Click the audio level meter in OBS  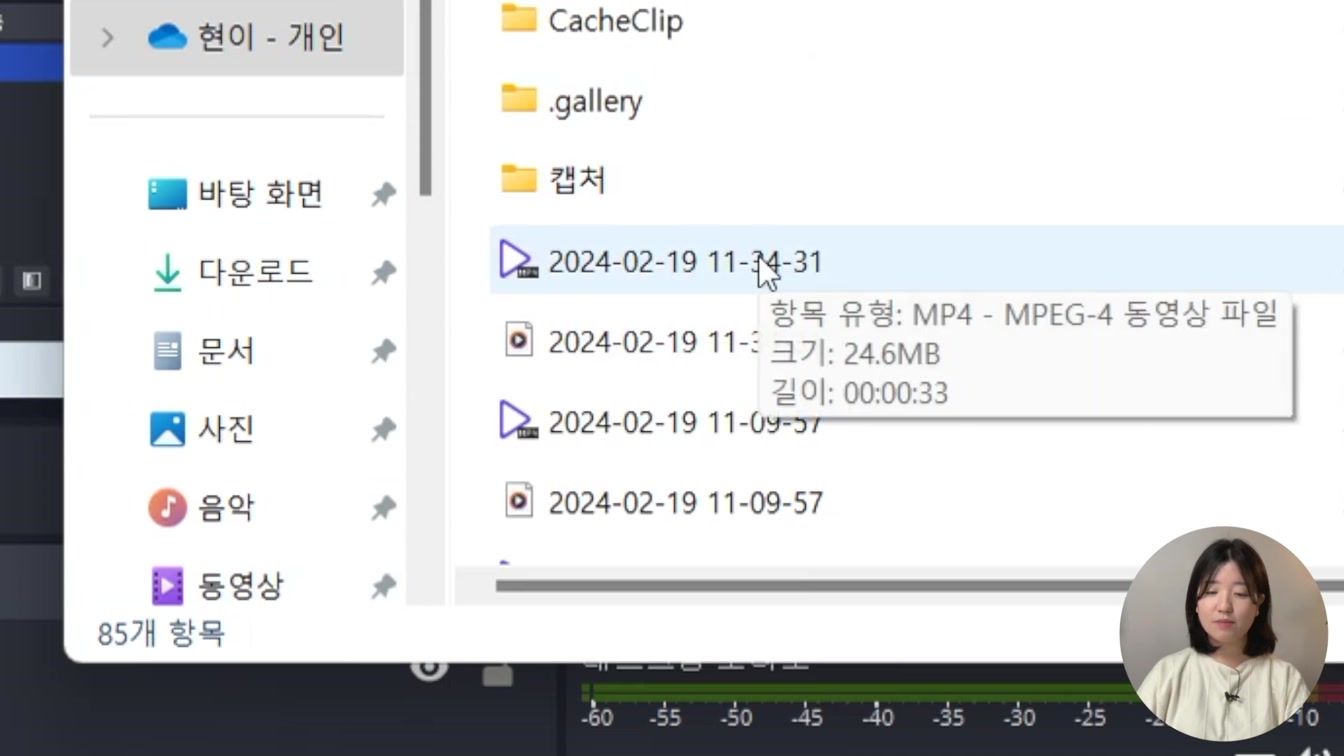click(850, 692)
